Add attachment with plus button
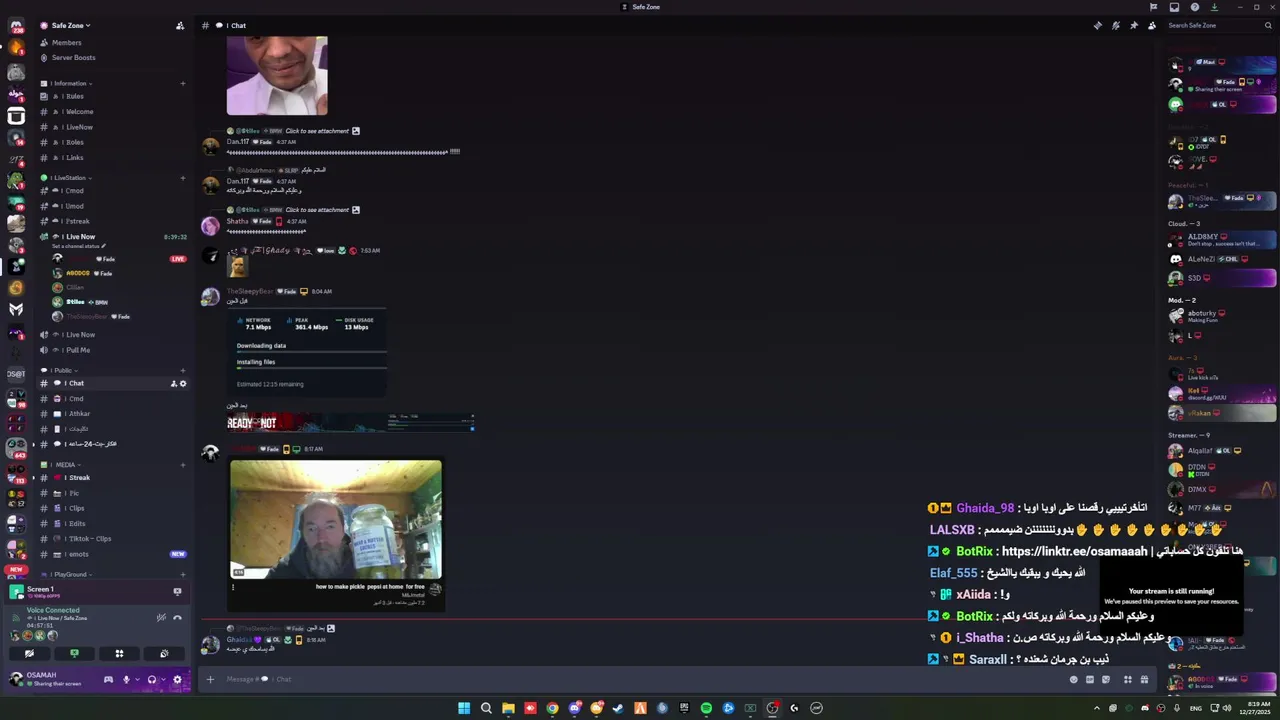1280x720 pixels. 210,679
